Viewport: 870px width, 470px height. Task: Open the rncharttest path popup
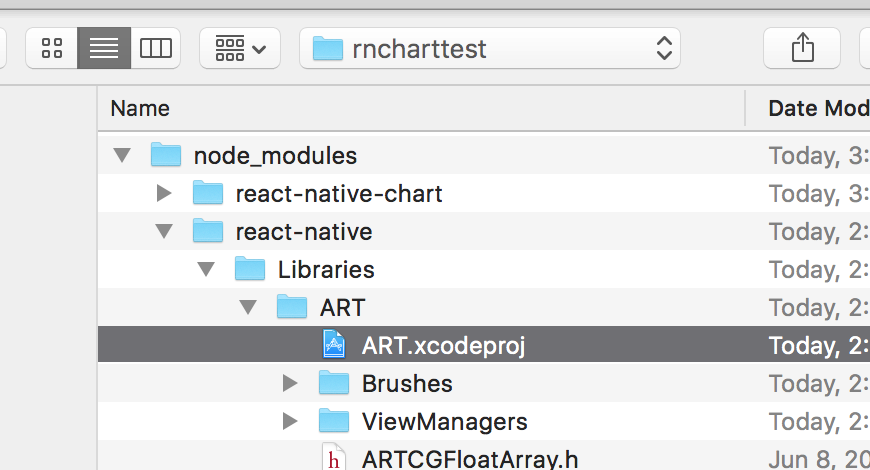click(x=490, y=48)
